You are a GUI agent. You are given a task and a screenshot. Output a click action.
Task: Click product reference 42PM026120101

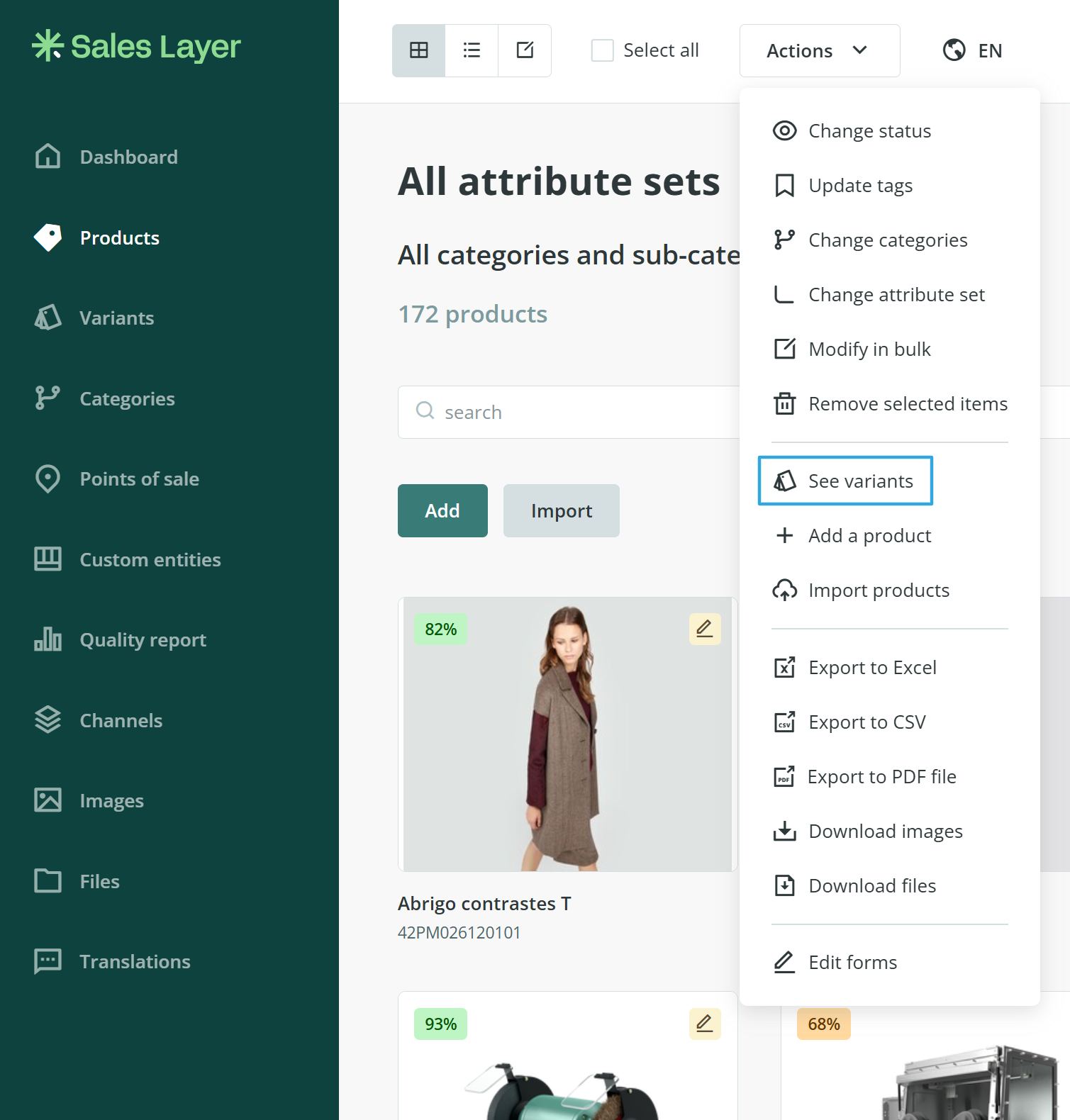[x=459, y=932]
